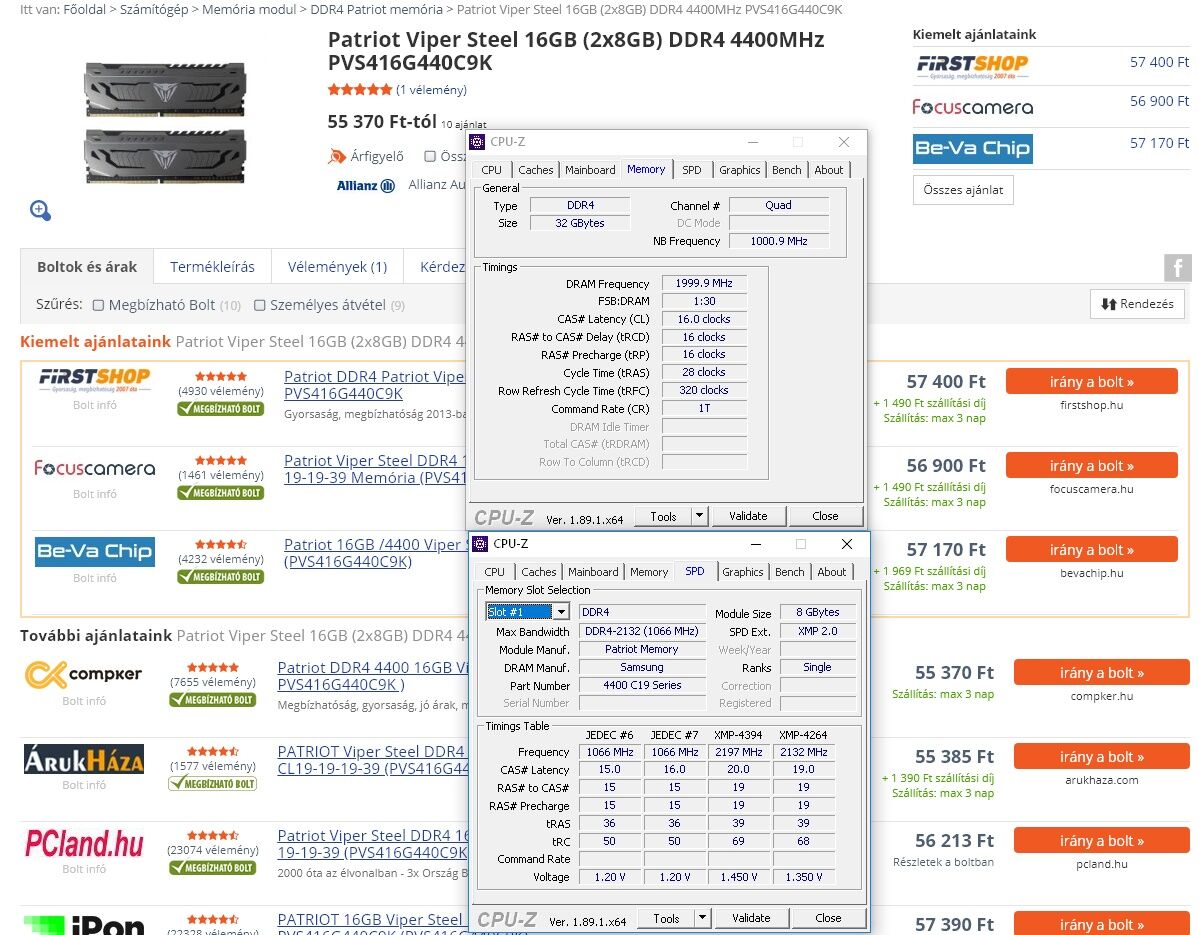The image size is (1199, 935).
Task: Click the magnifier zoom icon under product image
Action: click(41, 210)
